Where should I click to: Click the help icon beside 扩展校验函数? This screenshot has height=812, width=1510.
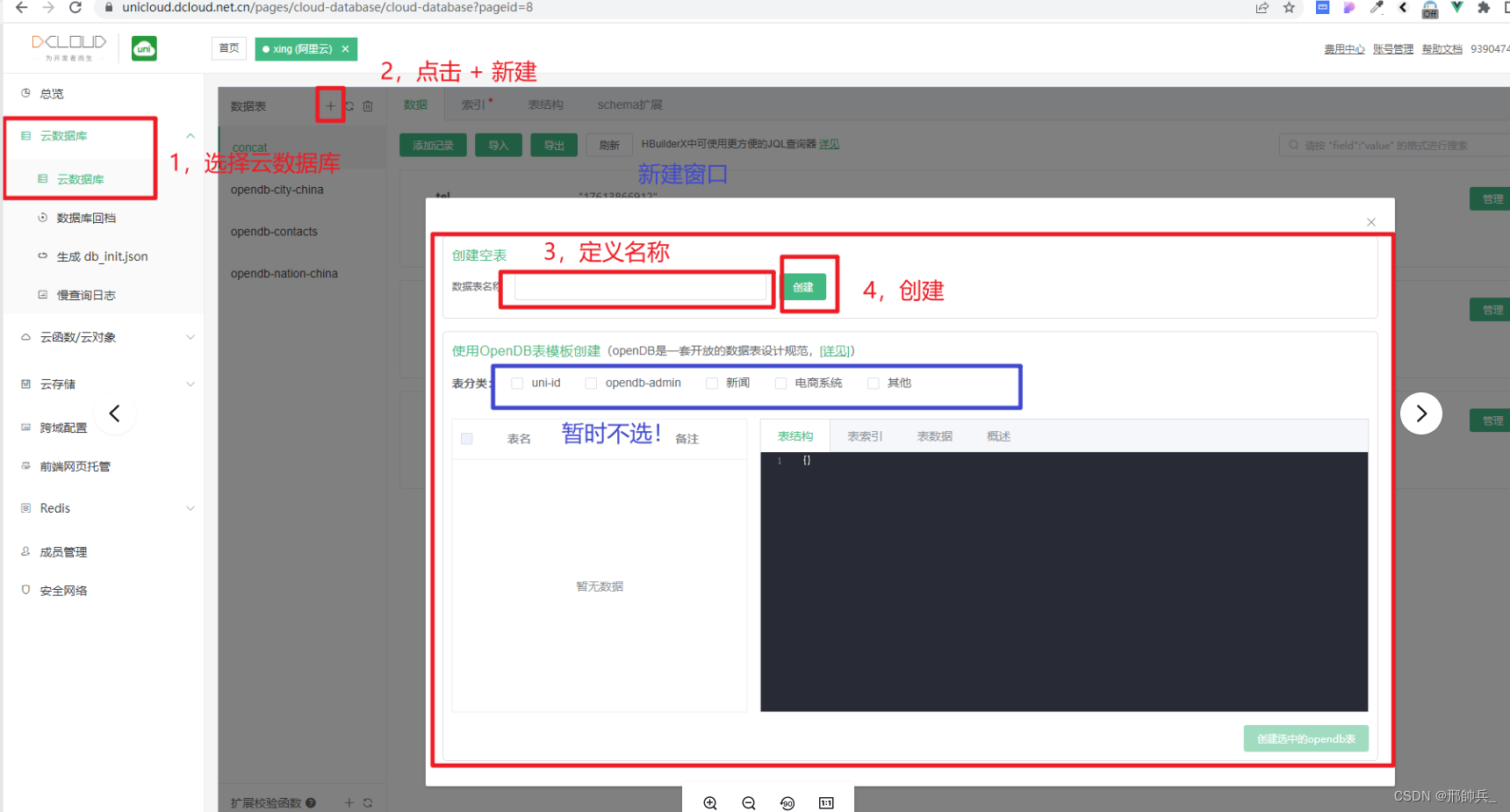point(311,803)
